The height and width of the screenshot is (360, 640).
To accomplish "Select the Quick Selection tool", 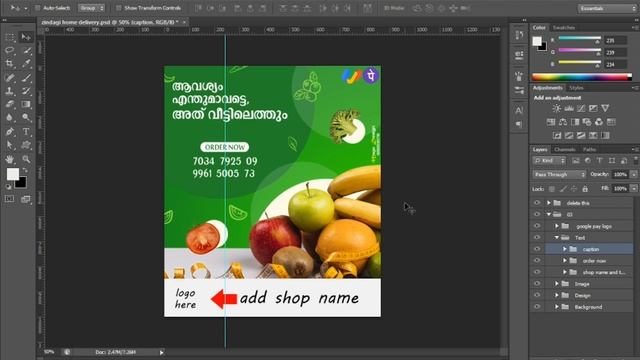I will (26, 51).
